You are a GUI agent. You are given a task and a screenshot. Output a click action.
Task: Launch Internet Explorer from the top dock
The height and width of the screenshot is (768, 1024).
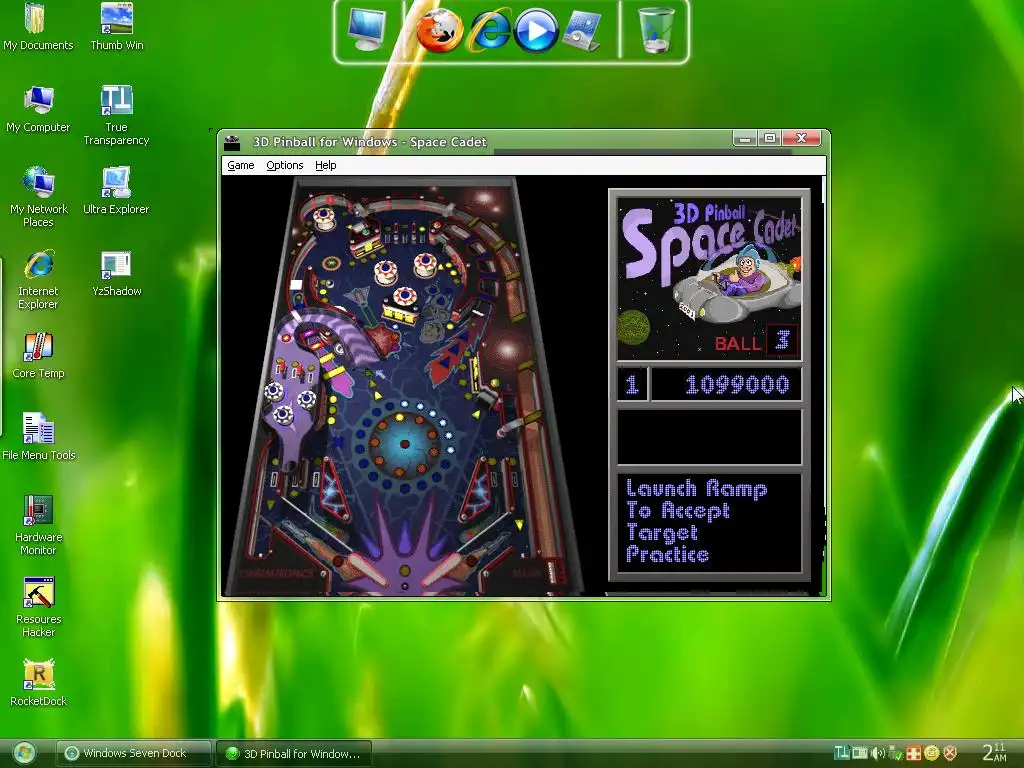click(x=490, y=31)
